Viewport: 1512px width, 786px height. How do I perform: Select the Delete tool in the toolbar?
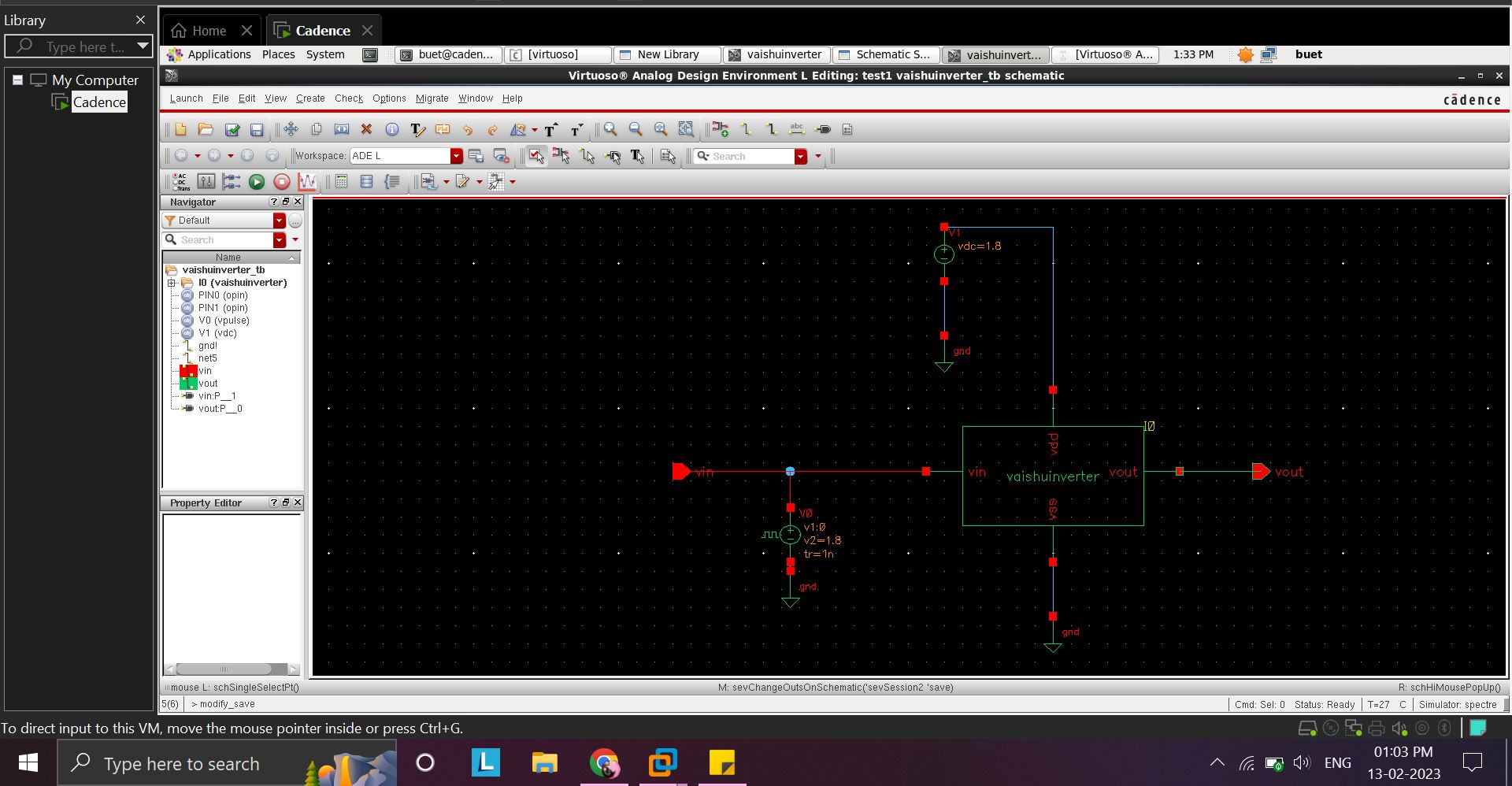(365, 129)
